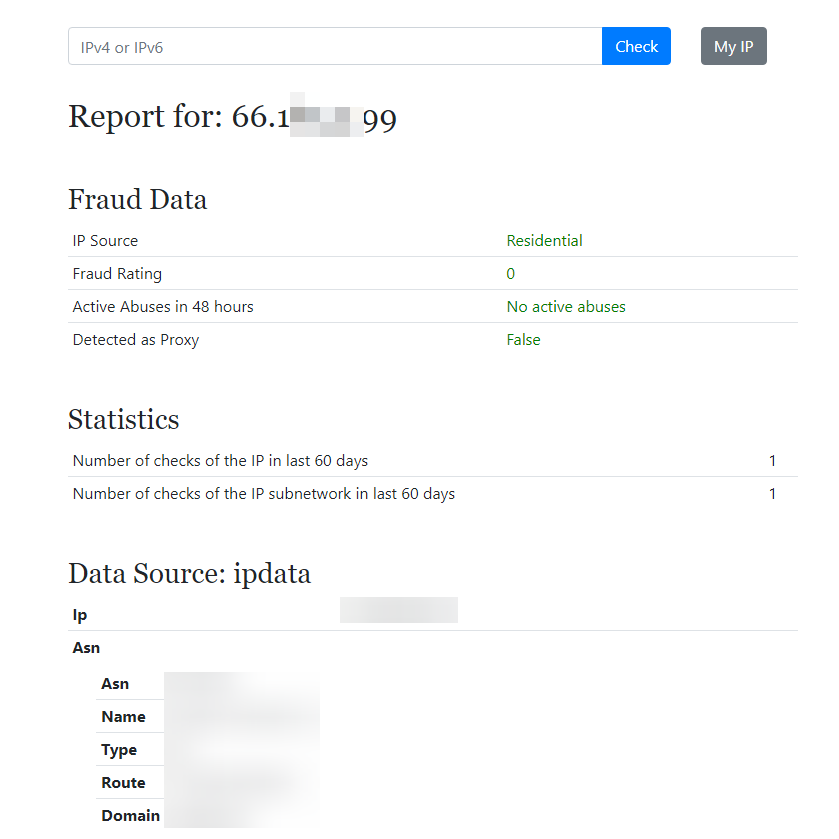Screen dimensions: 839x839
Task: Select the Detected as Proxy label
Action: (x=136, y=340)
